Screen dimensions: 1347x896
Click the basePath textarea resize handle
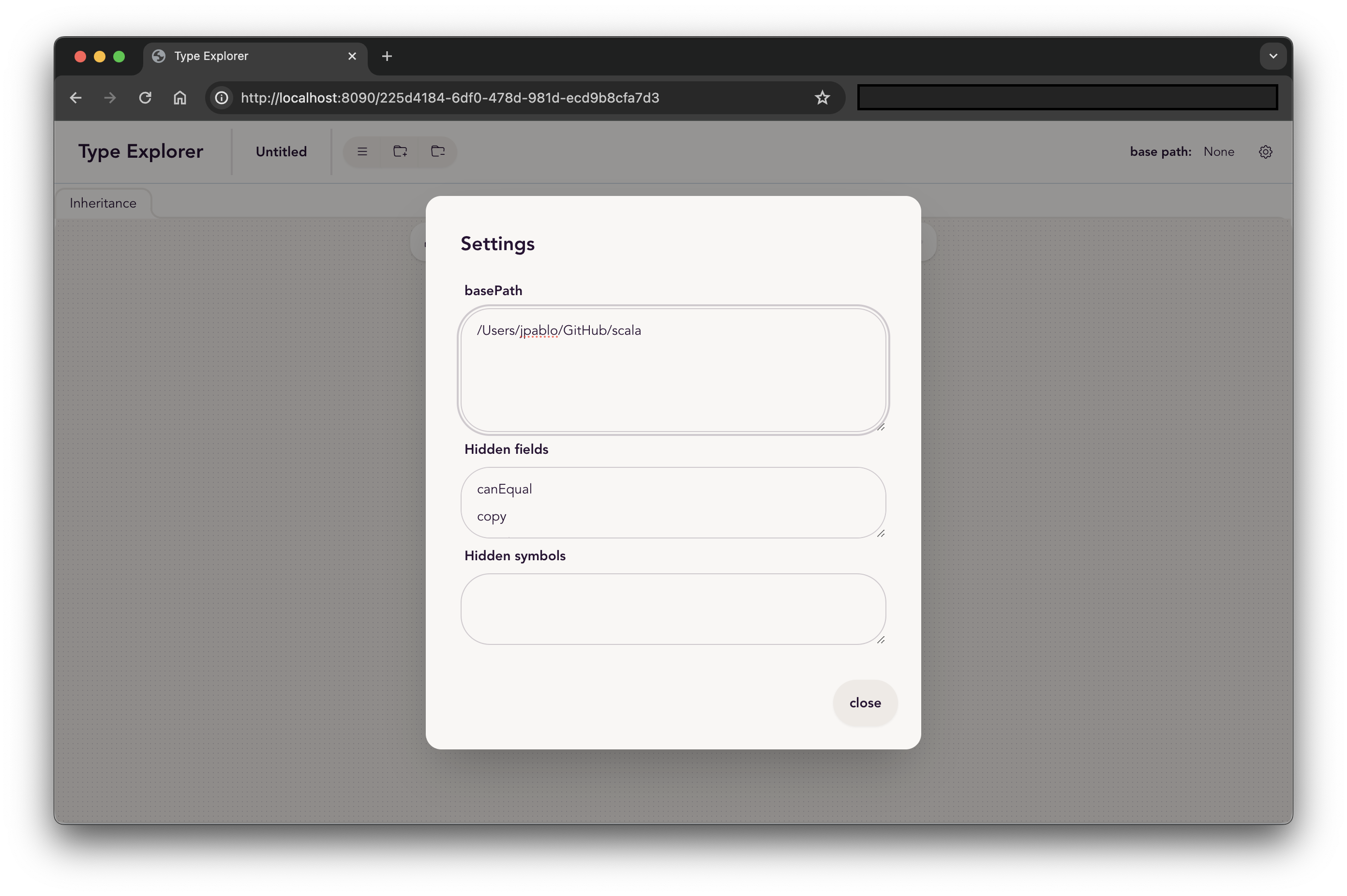point(881,427)
